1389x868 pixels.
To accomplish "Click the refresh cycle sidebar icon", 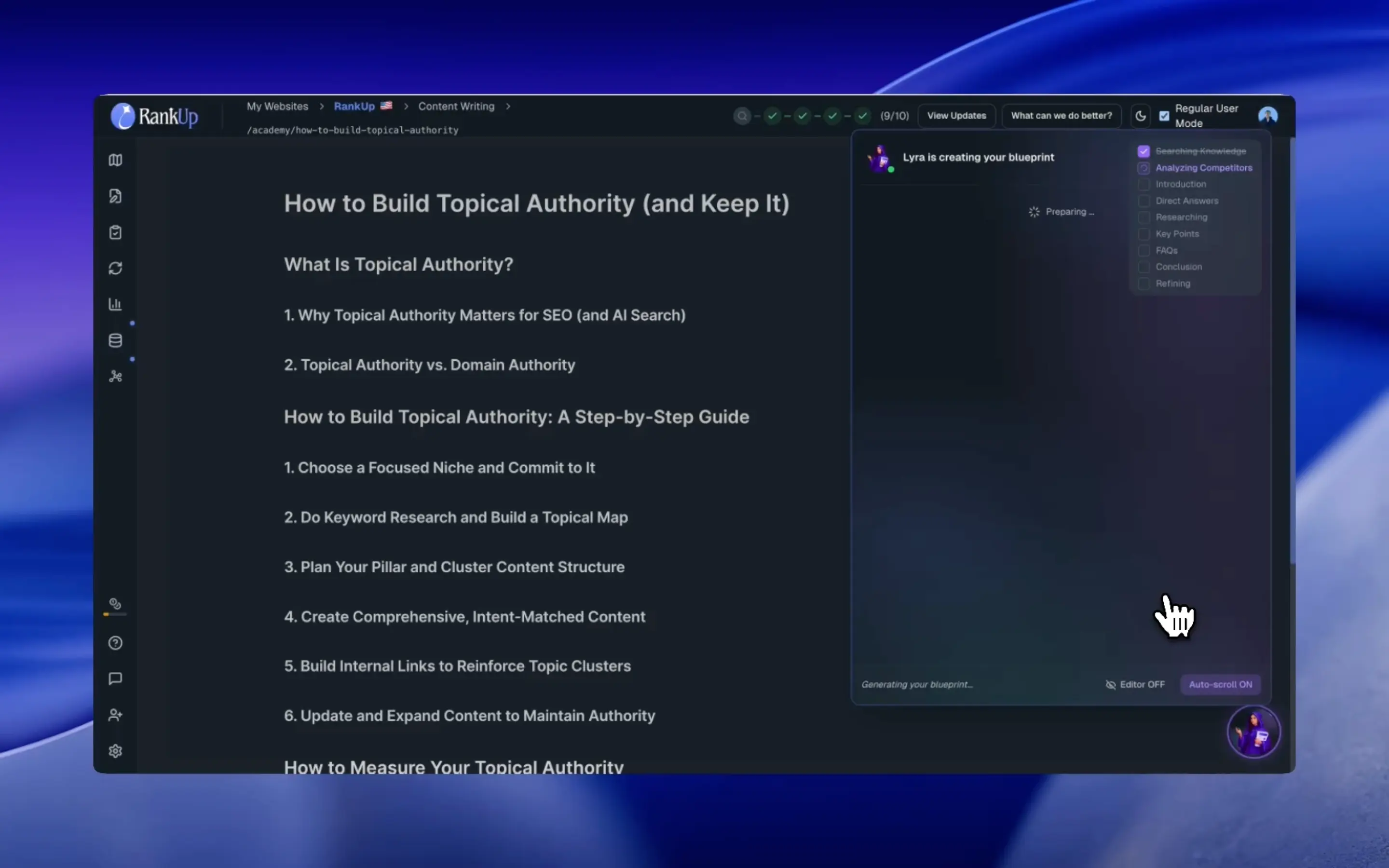I will pyautogui.click(x=115, y=268).
